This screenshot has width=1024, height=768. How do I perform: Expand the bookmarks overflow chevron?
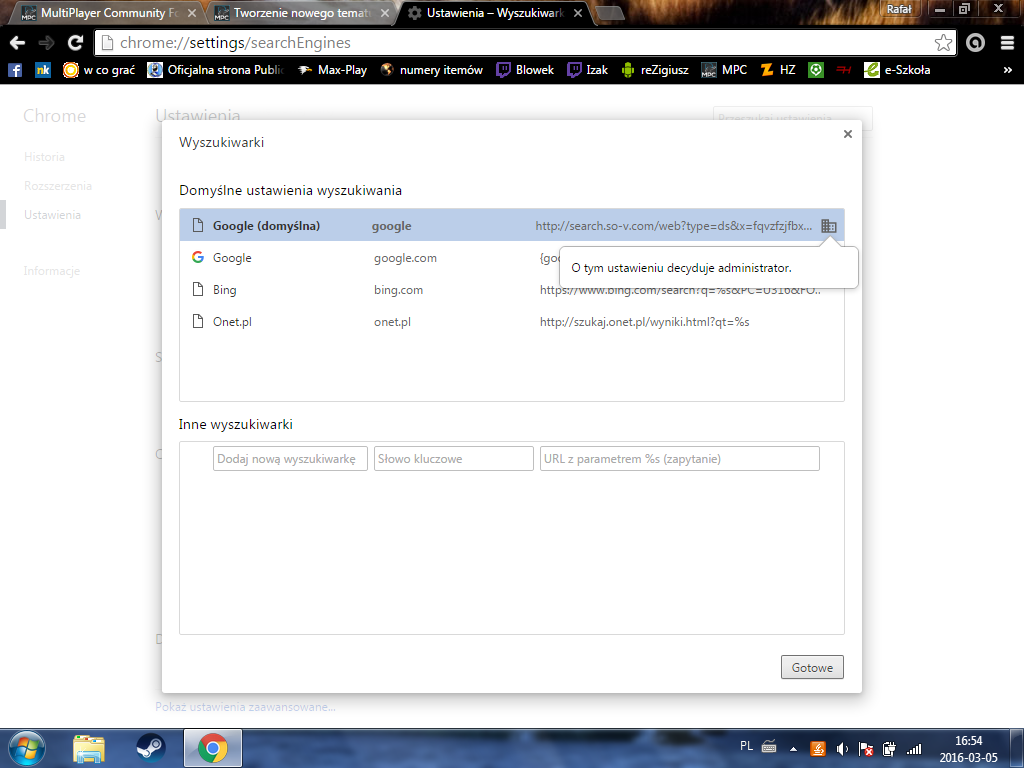coord(1007,70)
